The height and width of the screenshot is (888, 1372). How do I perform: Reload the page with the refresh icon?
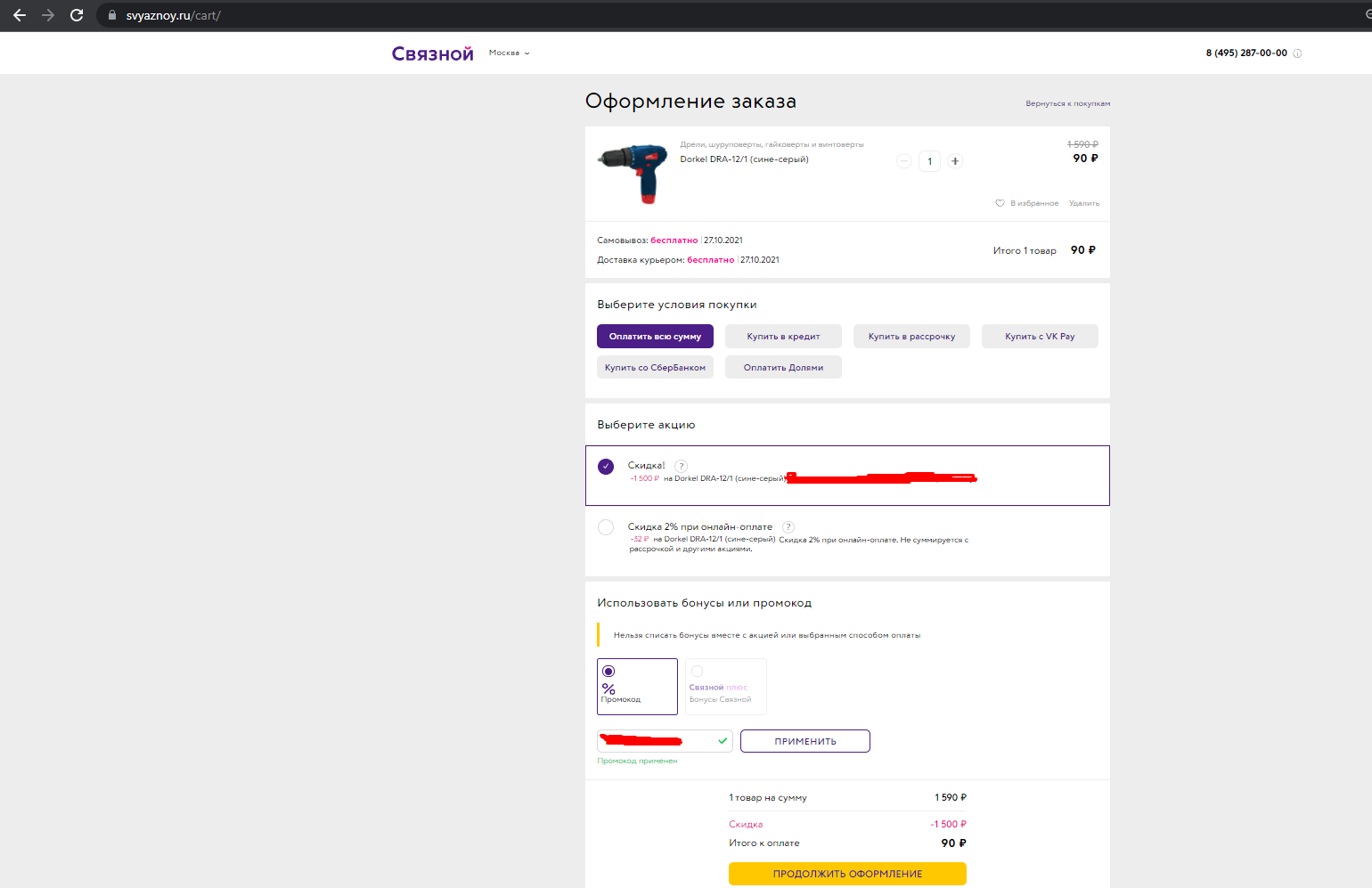(77, 15)
